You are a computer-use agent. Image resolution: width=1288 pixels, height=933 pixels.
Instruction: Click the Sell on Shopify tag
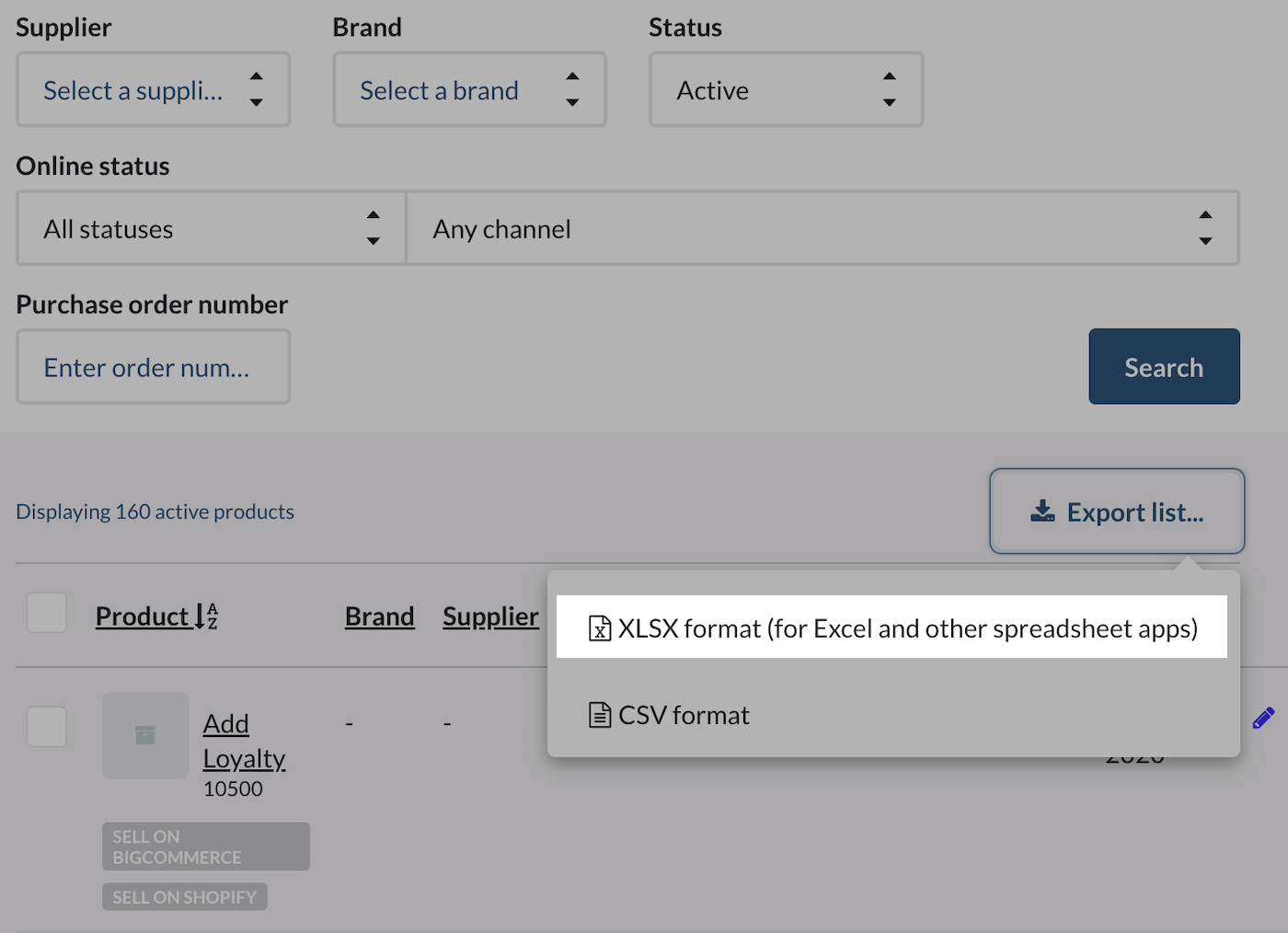(x=185, y=897)
